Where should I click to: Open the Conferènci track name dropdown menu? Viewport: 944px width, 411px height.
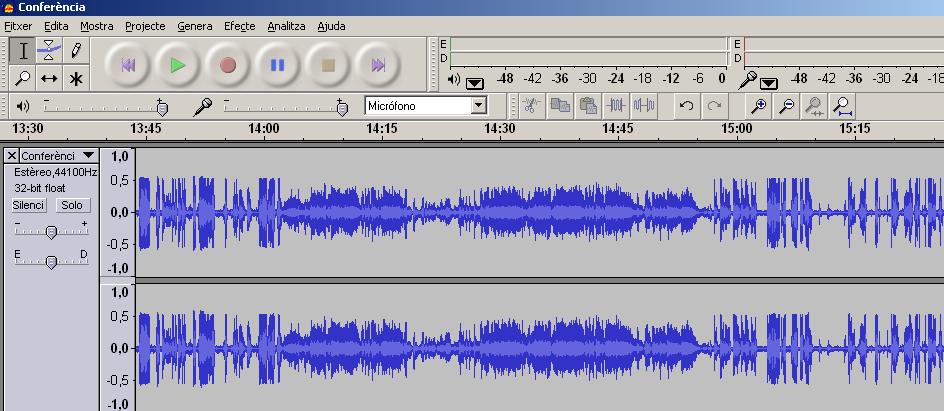tap(89, 156)
